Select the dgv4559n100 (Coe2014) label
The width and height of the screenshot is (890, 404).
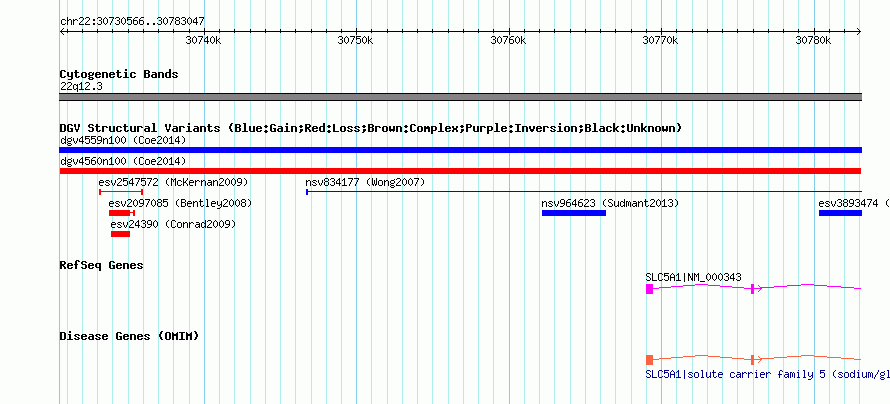pyautogui.click(x=123, y=140)
